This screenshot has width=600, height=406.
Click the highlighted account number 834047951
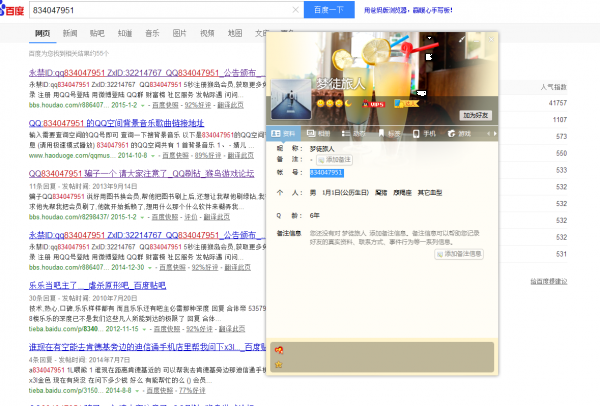click(326, 173)
